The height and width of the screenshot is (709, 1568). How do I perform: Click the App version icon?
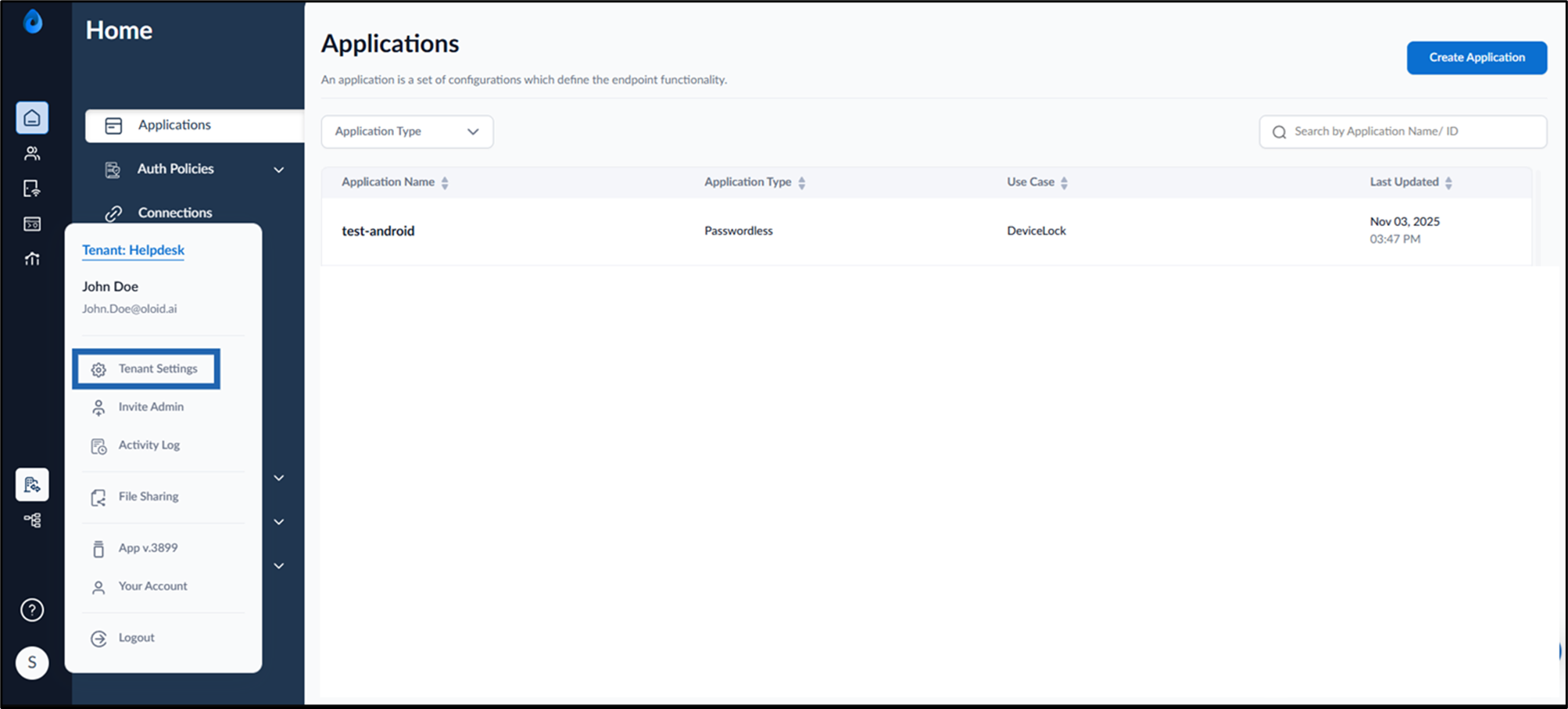coord(98,549)
